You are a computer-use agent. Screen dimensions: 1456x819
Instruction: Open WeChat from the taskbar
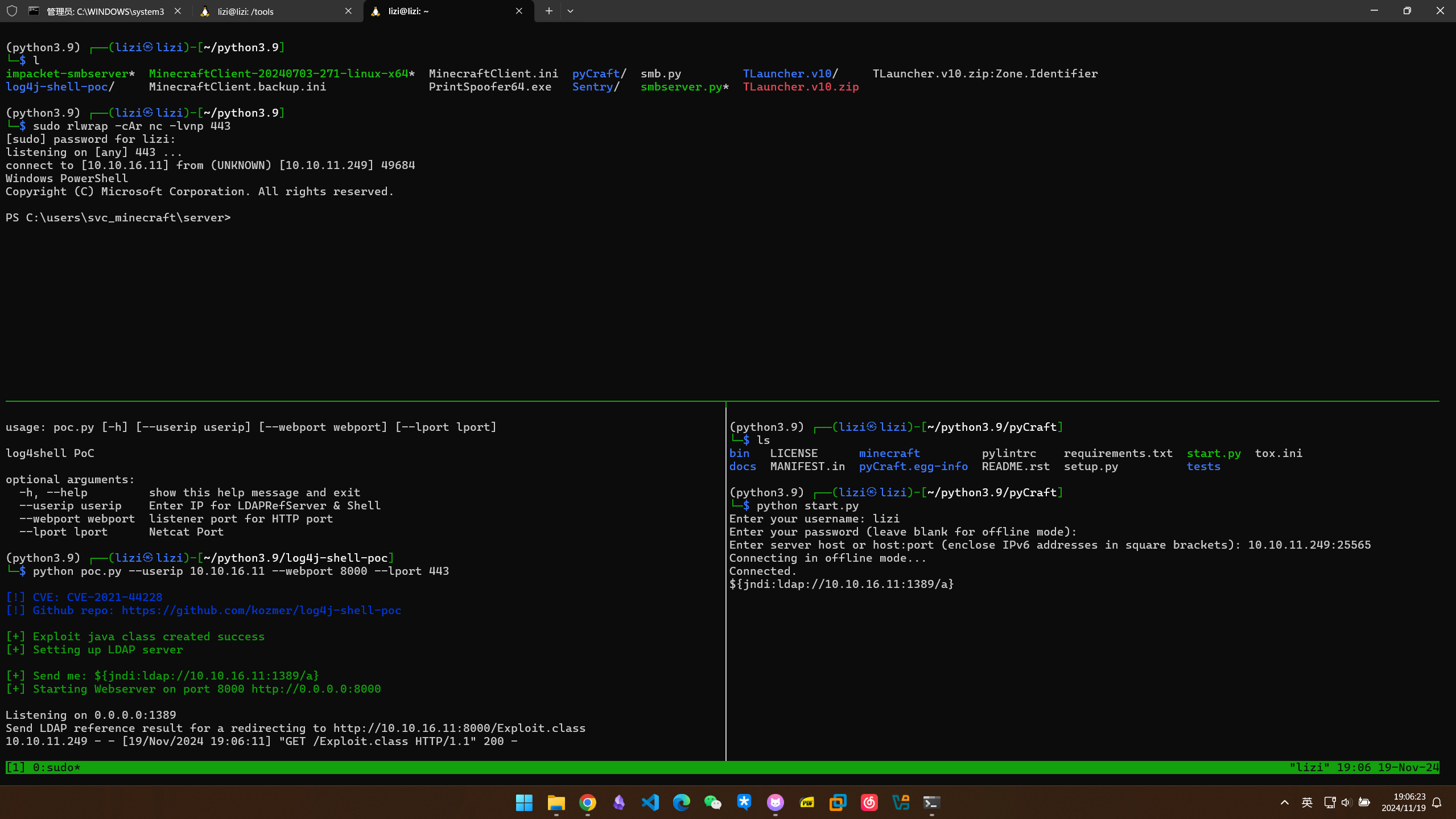[712, 802]
